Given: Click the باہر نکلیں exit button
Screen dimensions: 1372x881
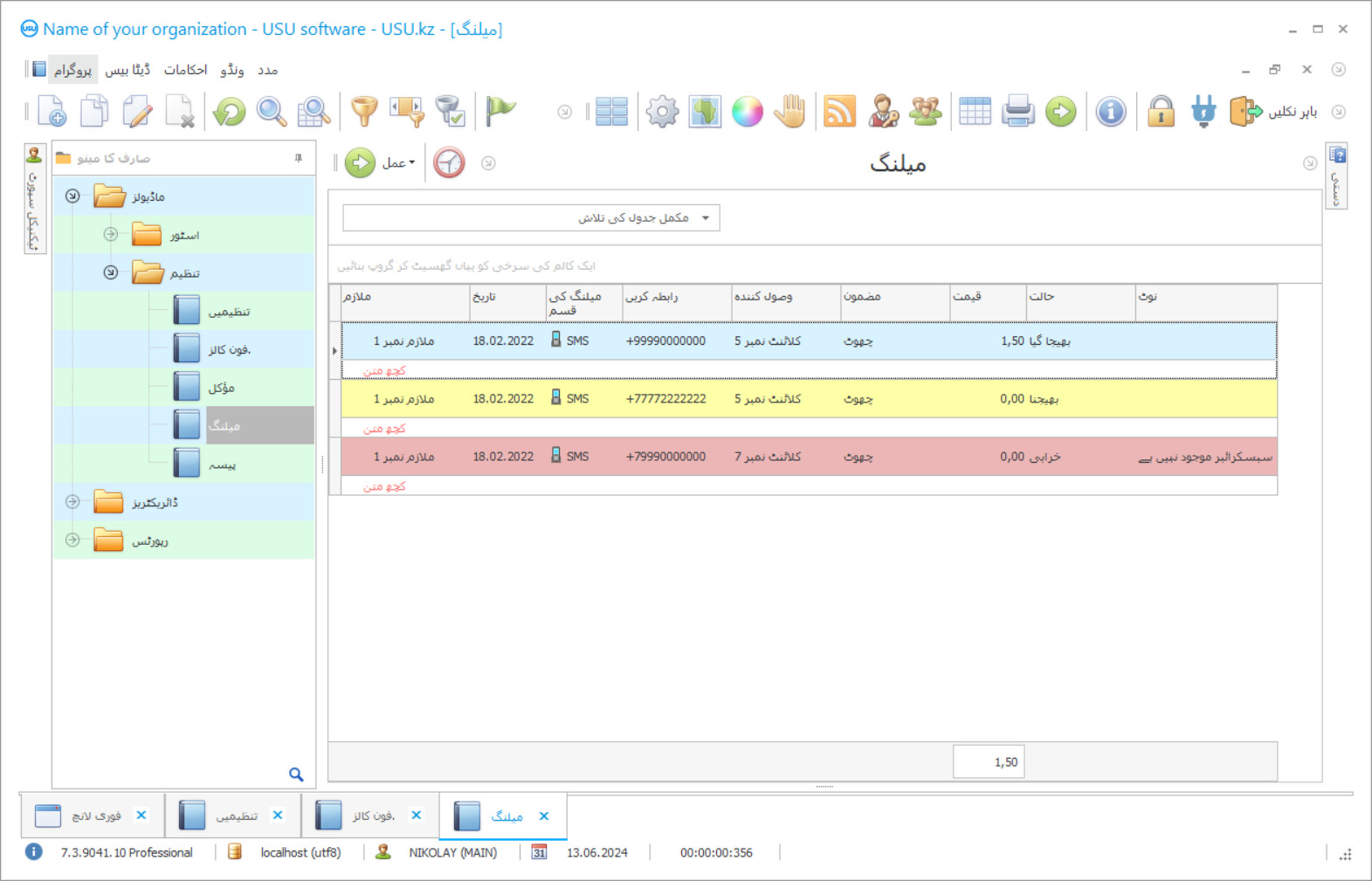Looking at the screenshot, I should 1273,112.
